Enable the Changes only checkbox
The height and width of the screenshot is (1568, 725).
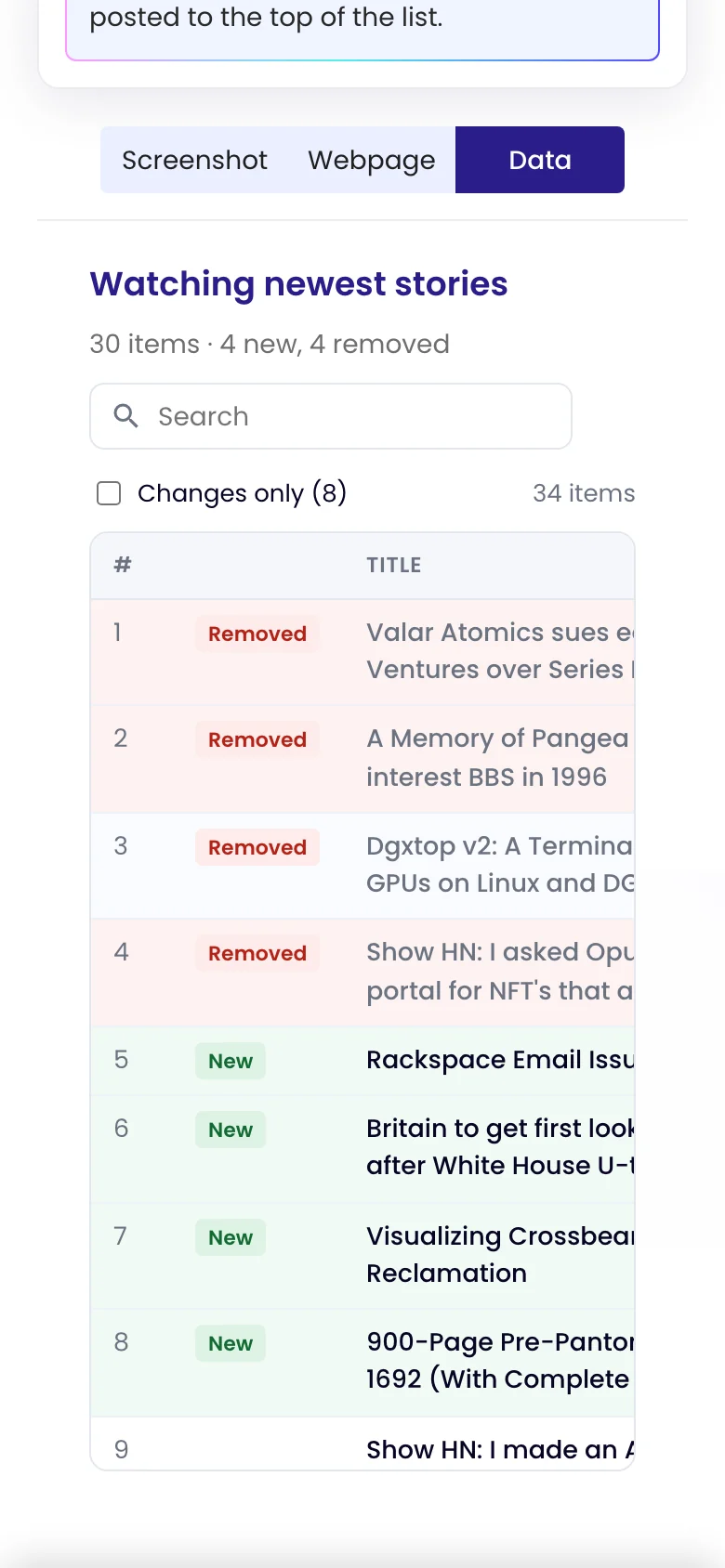point(109,493)
